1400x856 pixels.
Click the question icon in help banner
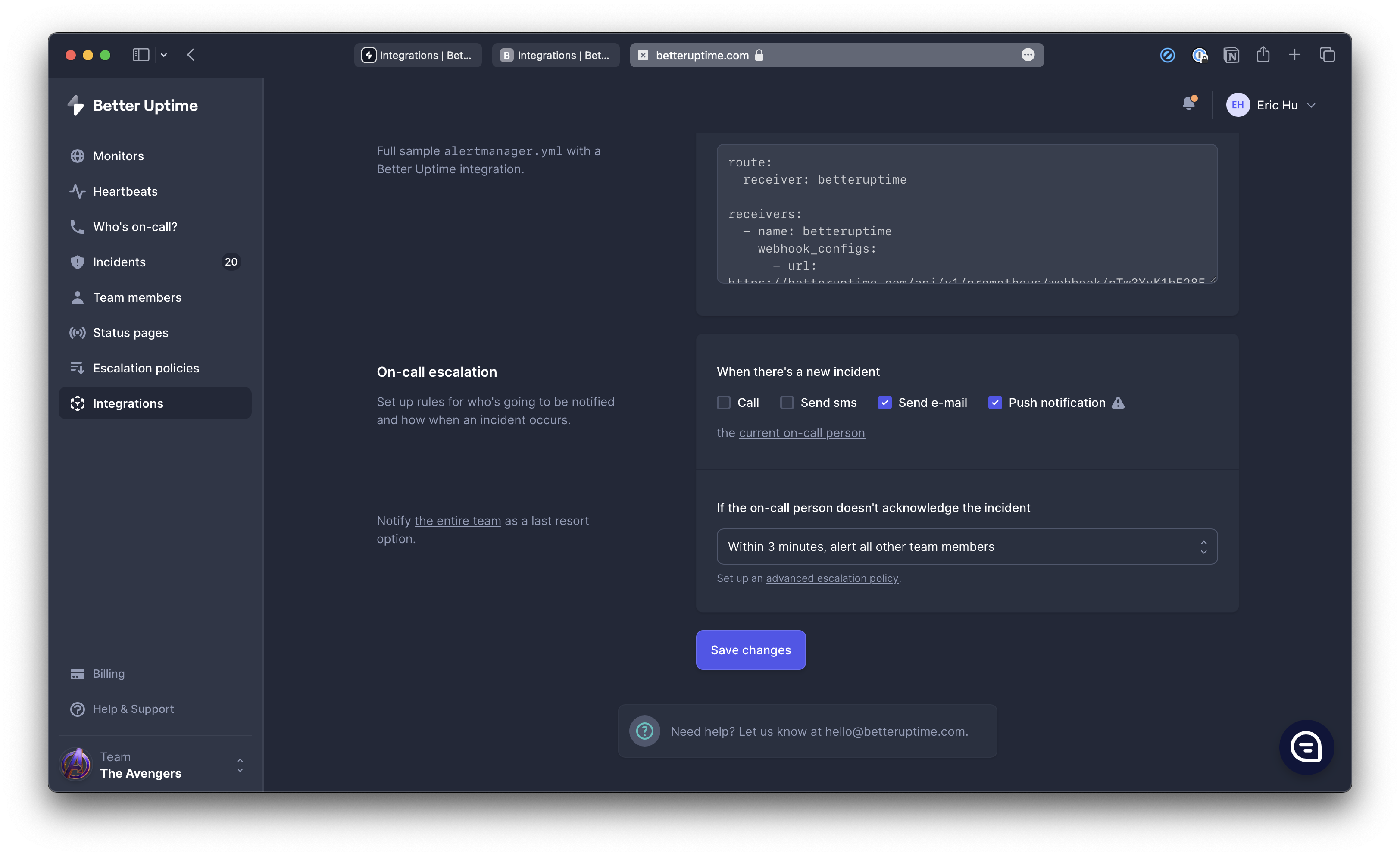[644, 731]
